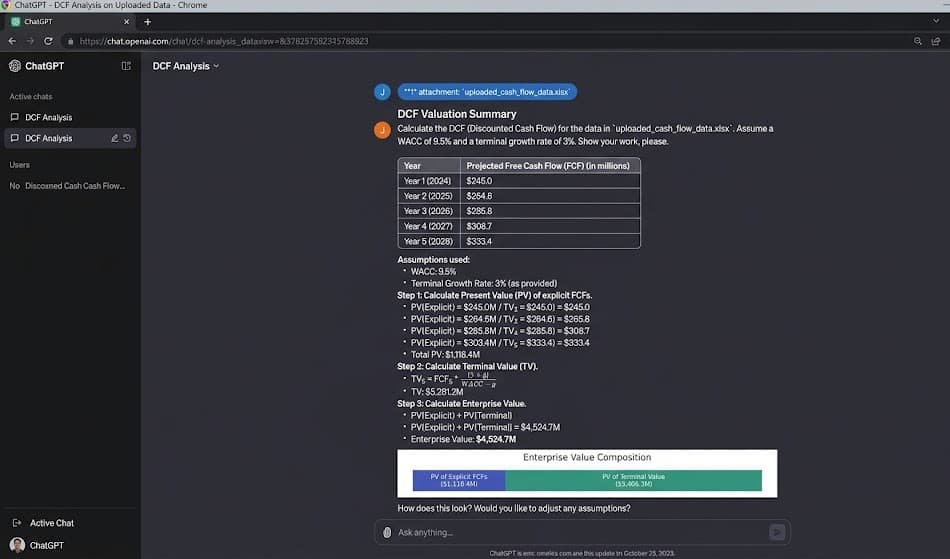Click the ChatGPT account name at the sidebar bottom

pyautogui.click(x=47, y=545)
